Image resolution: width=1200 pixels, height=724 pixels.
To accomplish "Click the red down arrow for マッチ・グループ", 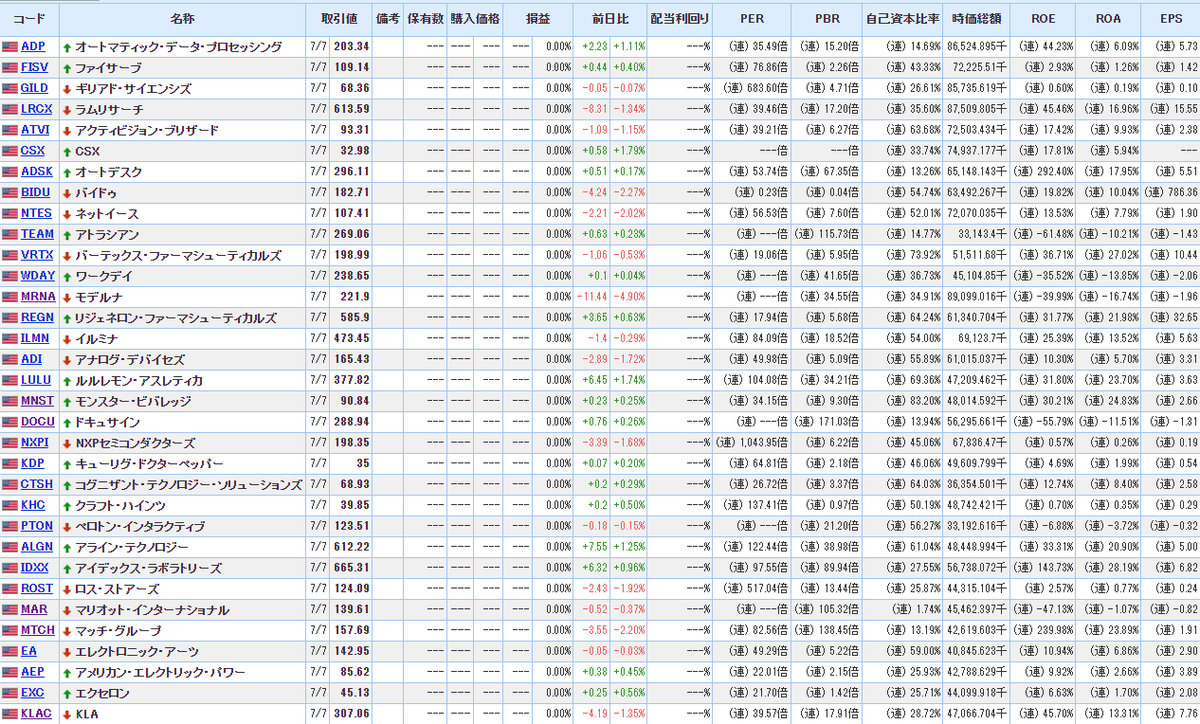I will (67, 631).
